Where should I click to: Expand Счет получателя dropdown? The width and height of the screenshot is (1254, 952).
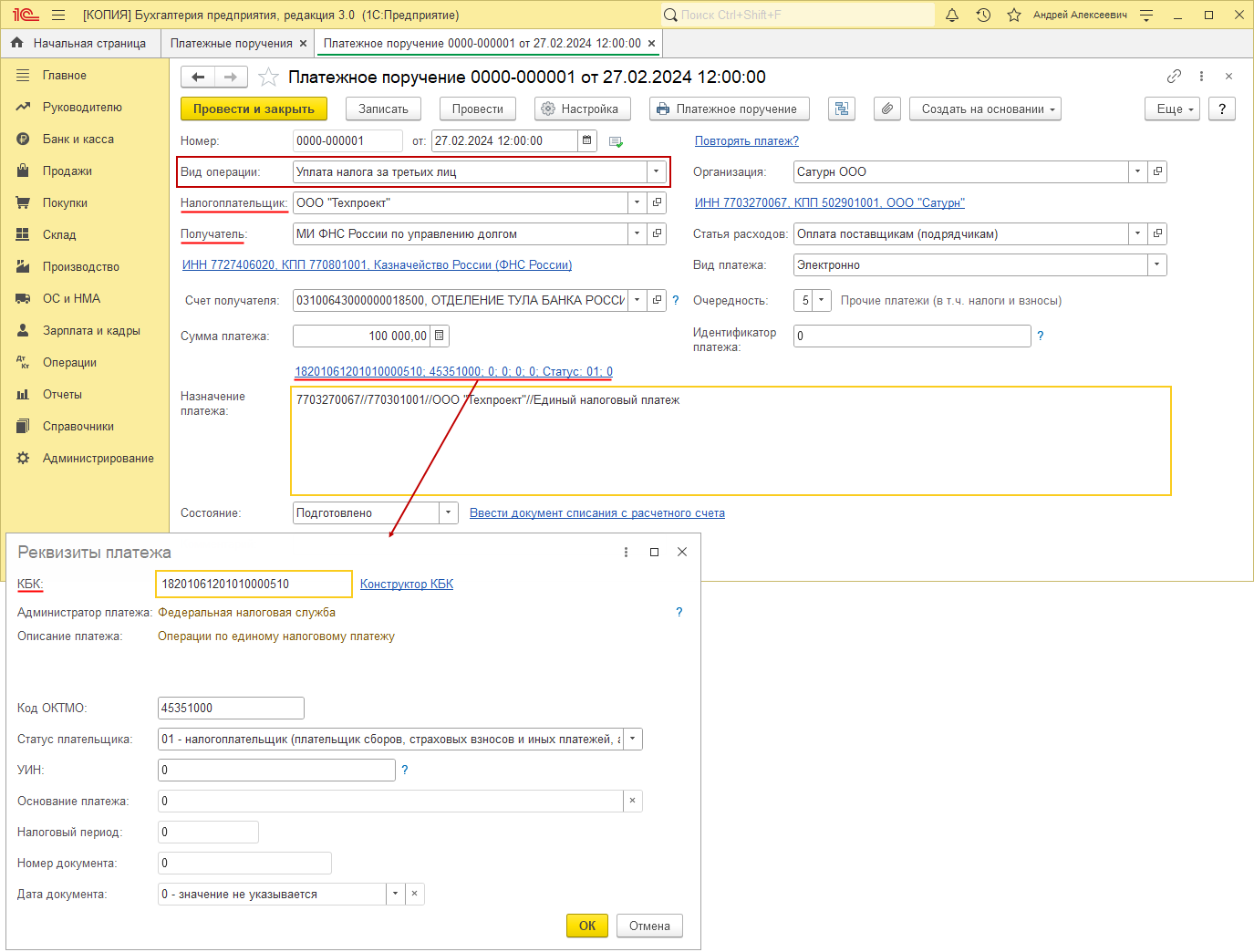click(x=637, y=300)
